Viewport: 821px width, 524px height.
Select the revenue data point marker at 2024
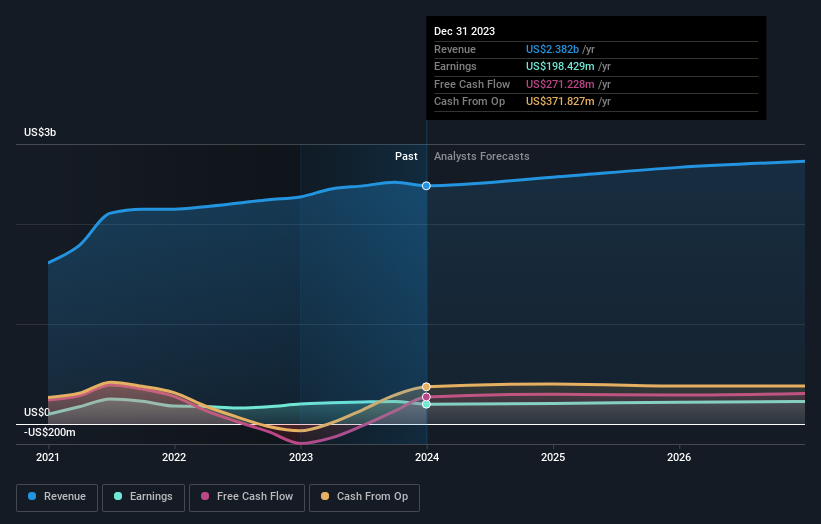pyautogui.click(x=426, y=186)
